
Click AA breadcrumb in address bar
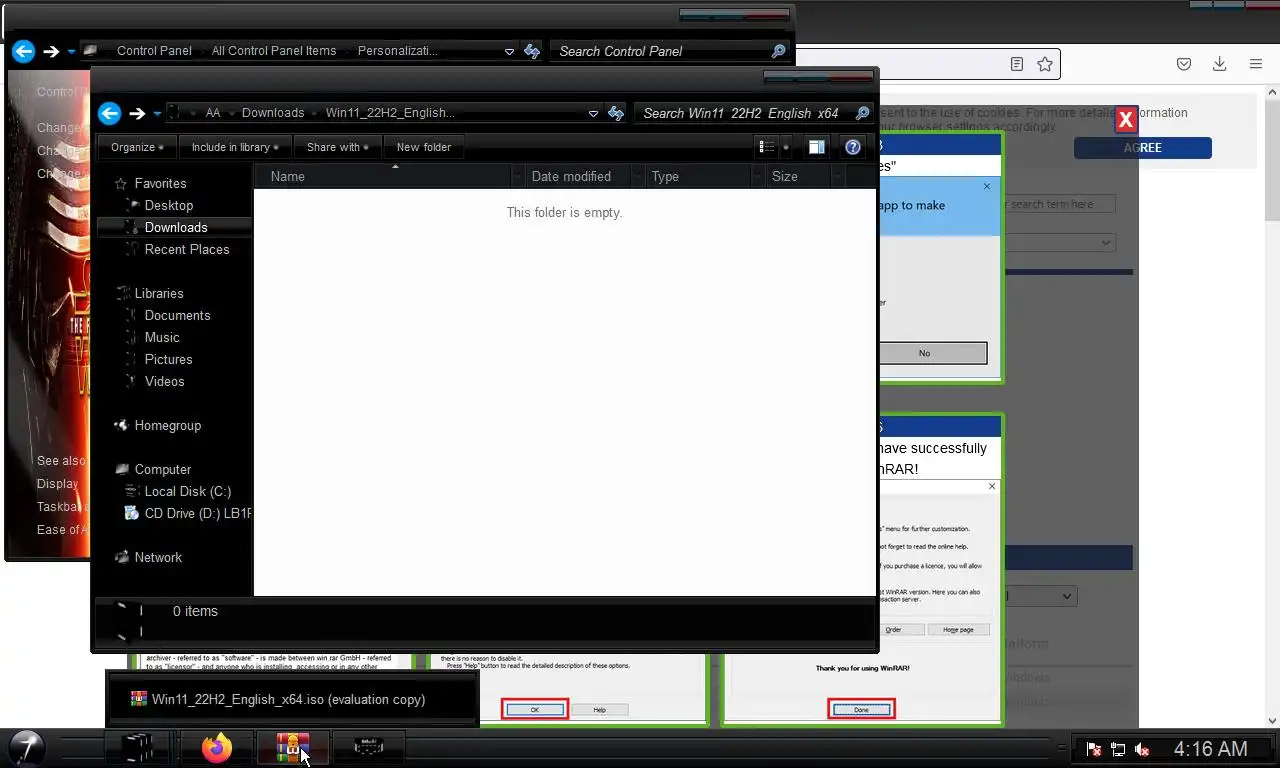pos(213,113)
